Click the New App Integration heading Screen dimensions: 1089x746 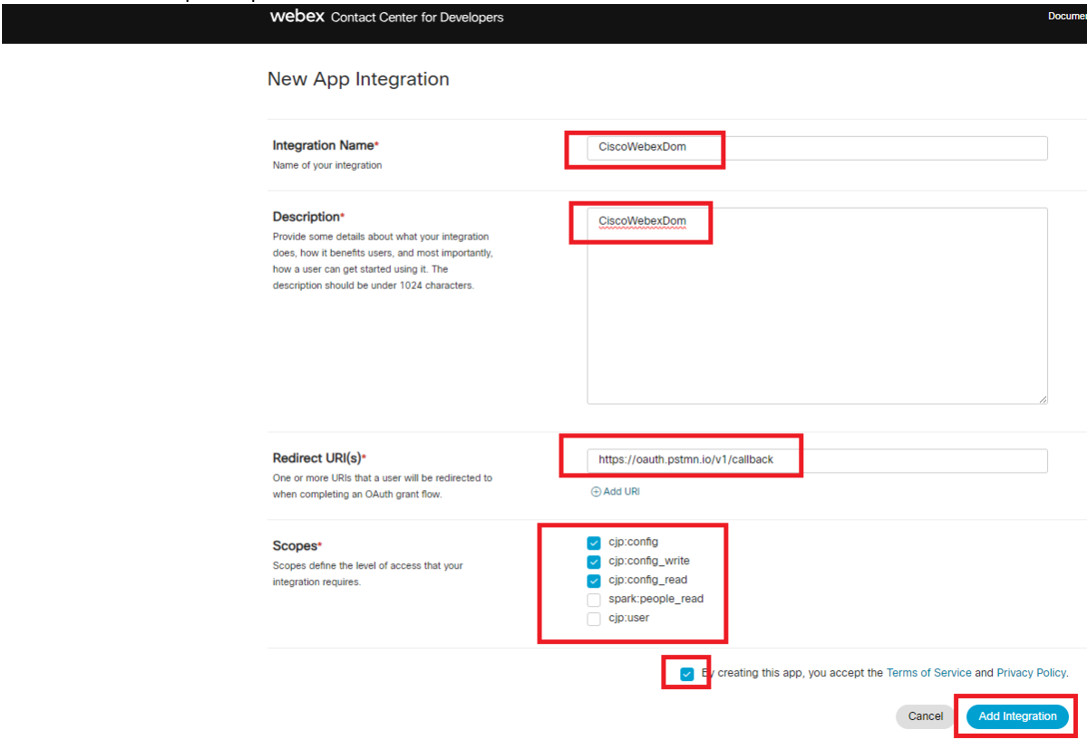358,79
